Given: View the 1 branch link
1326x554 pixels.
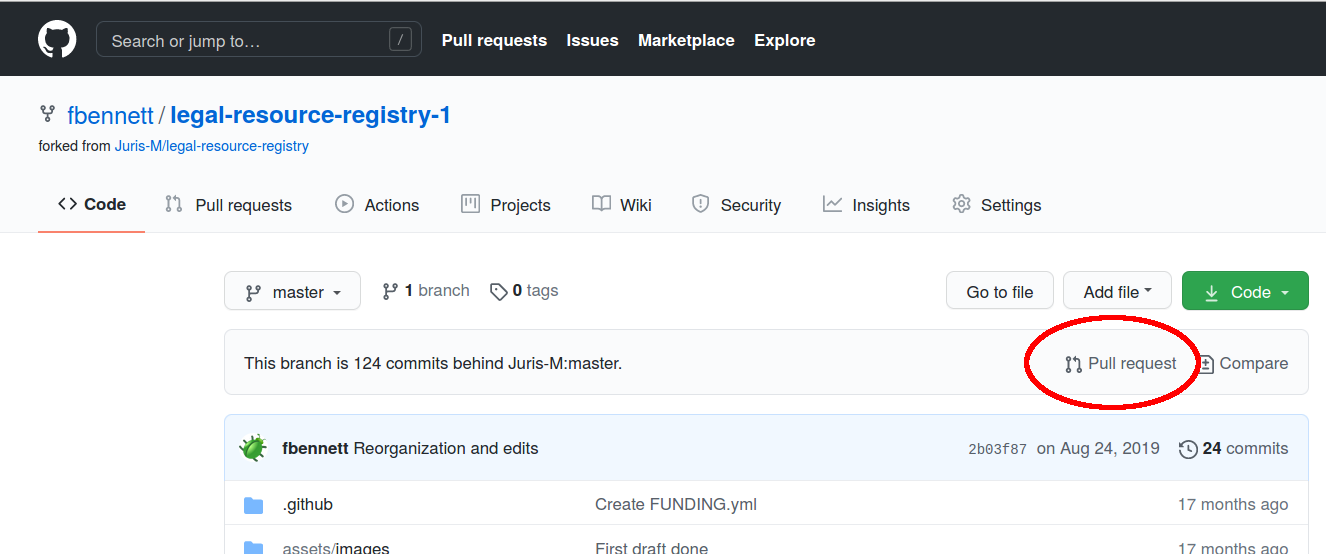Looking at the screenshot, I should [426, 291].
